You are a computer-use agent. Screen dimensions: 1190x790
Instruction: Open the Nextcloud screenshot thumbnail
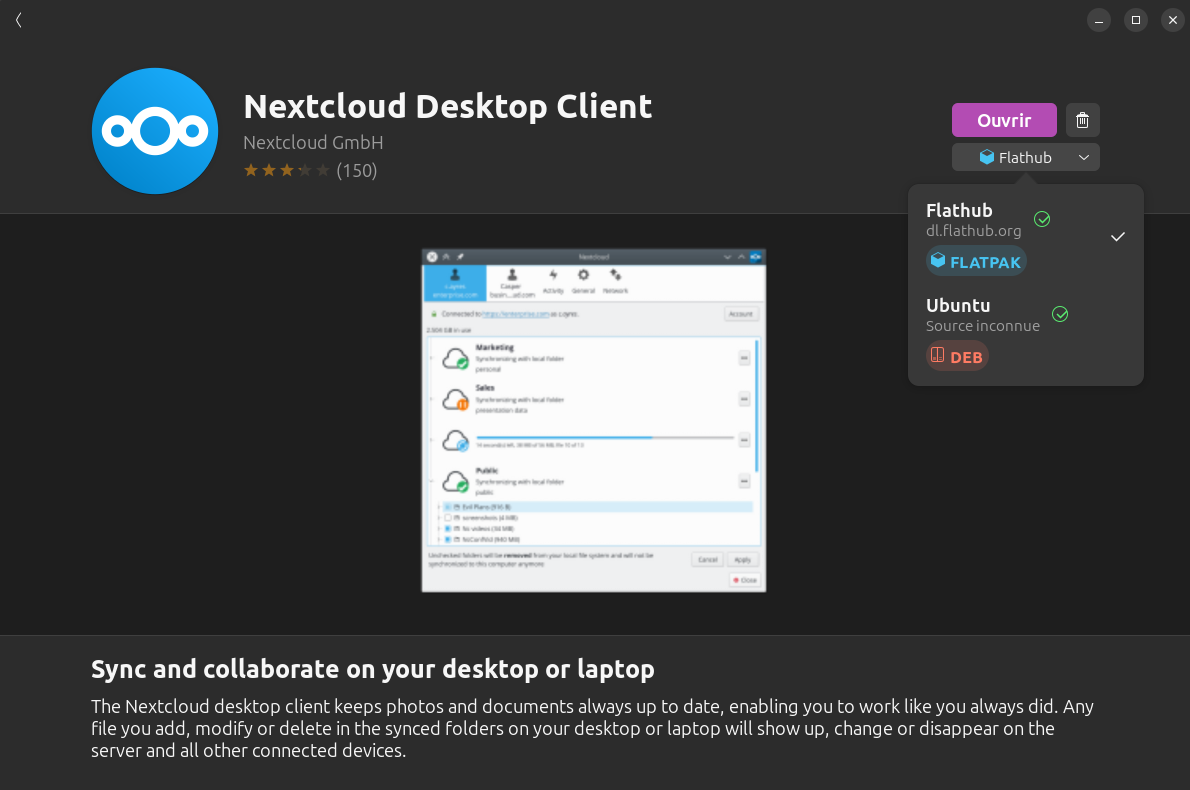593,420
